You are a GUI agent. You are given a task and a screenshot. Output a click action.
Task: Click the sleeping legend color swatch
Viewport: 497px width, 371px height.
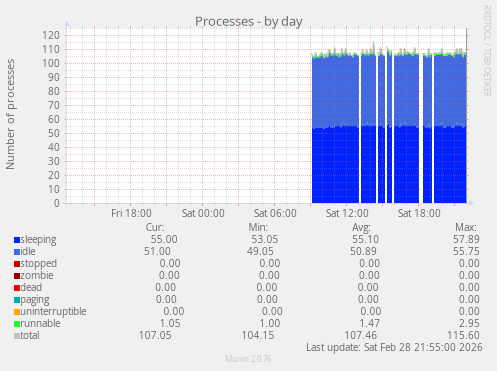pyautogui.click(x=17, y=240)
